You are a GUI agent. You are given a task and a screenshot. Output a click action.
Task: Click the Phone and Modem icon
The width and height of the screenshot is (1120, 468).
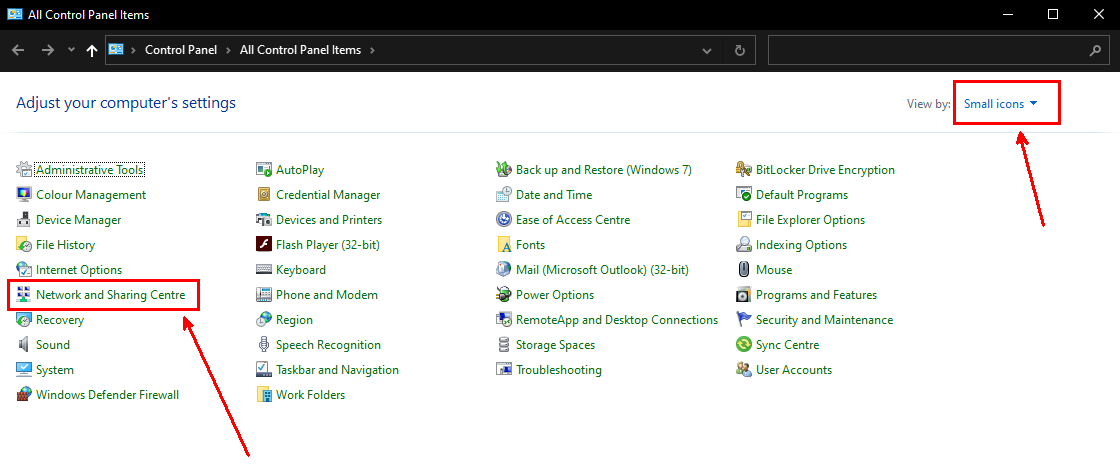click(264, 295)
